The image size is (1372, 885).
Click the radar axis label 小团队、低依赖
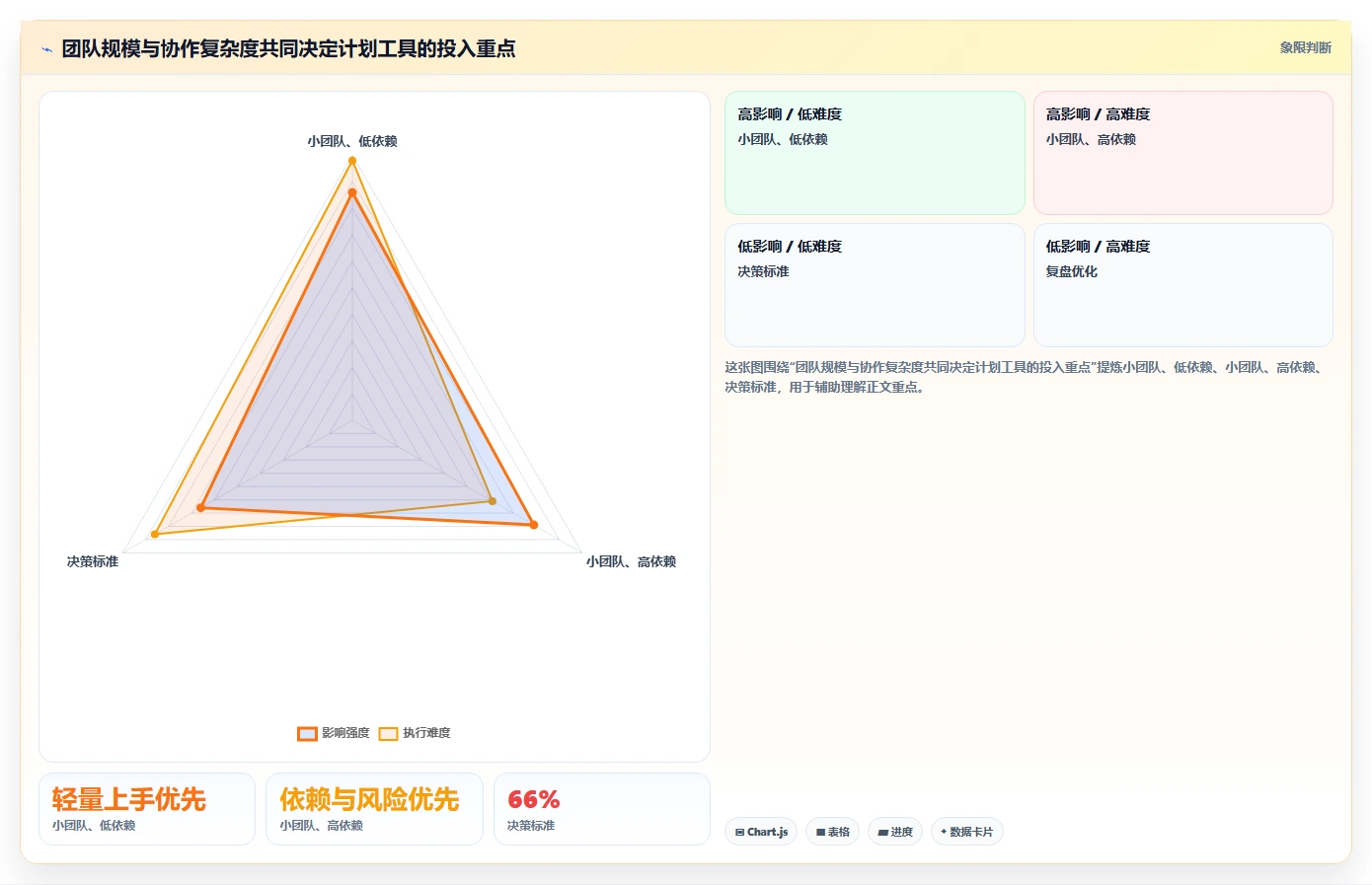[x=351, y=141]
